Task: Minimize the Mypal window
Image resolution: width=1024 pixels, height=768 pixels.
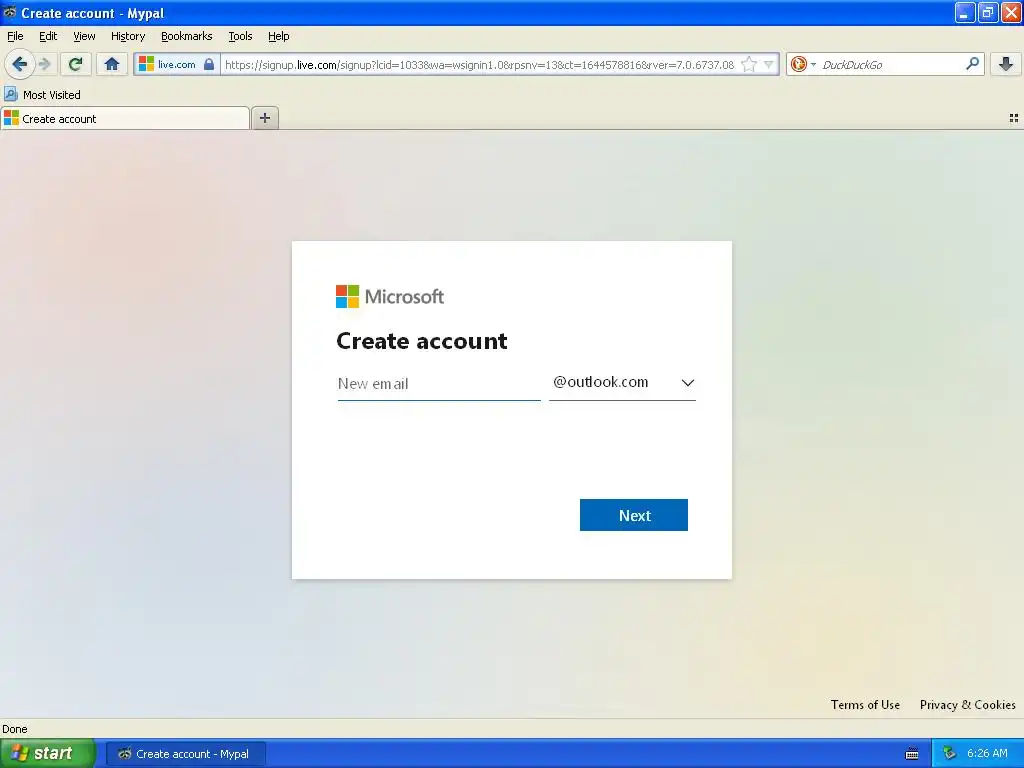Action: (965, 12)
